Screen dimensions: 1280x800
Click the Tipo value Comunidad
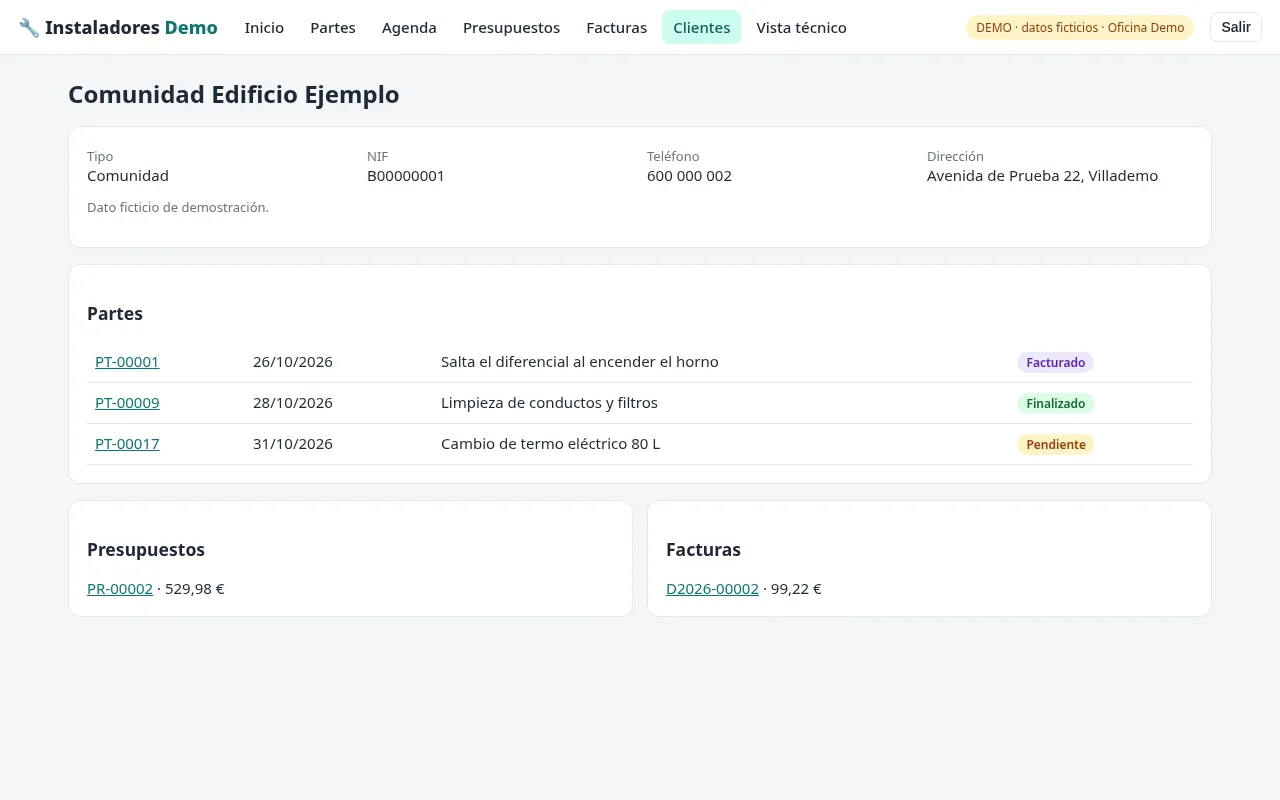128,176
